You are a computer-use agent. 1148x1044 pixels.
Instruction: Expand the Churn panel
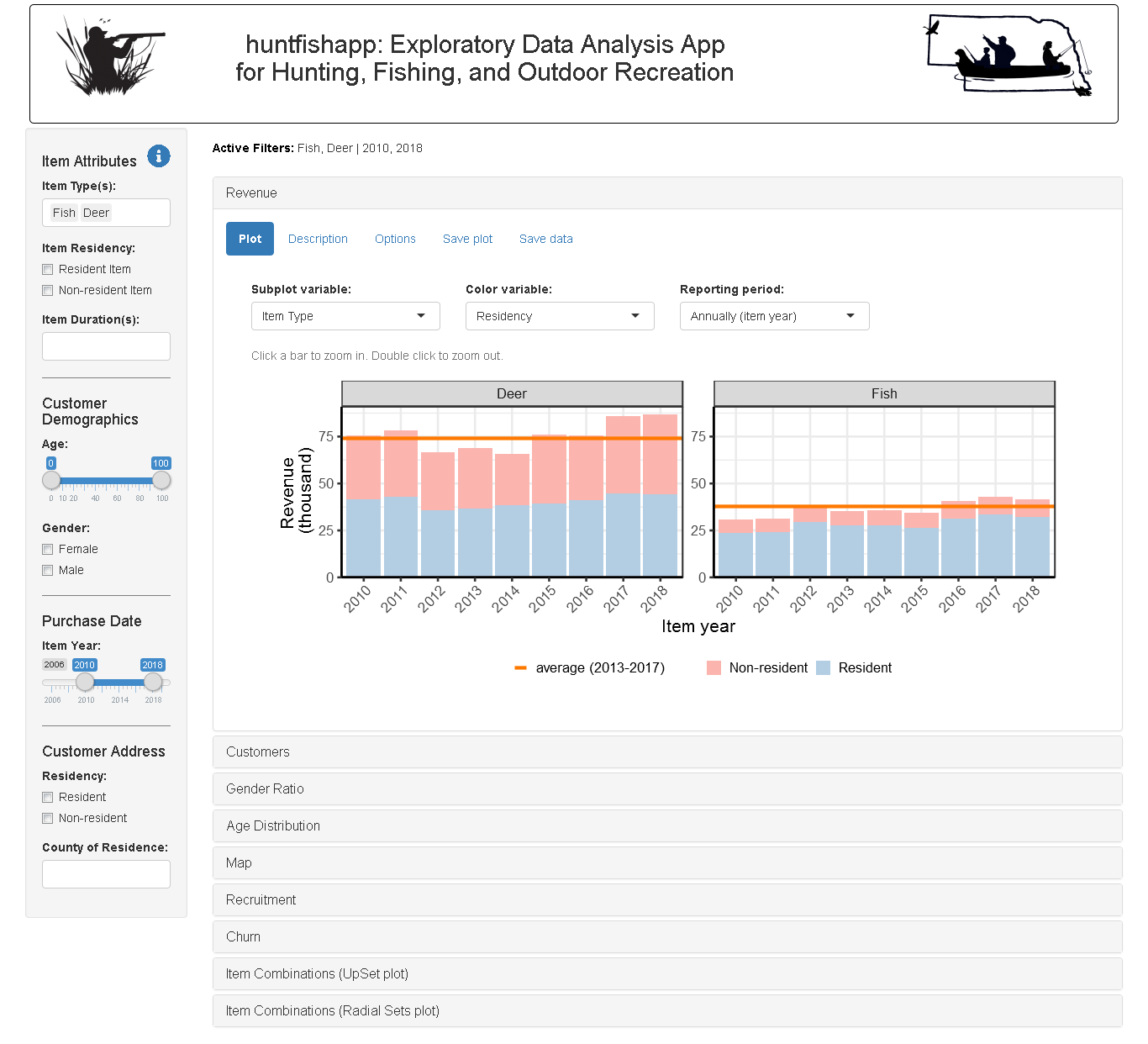pos(667,937)
